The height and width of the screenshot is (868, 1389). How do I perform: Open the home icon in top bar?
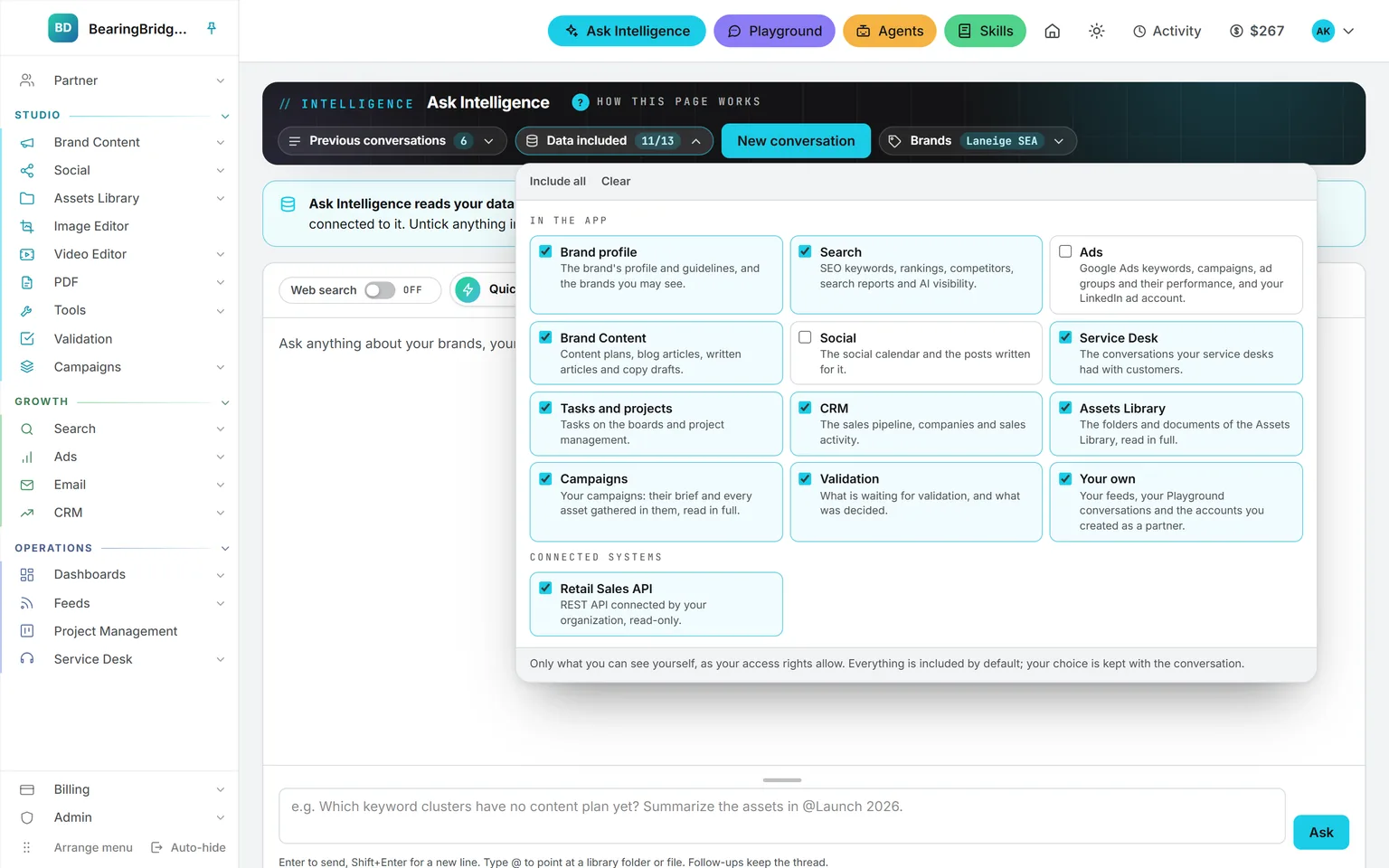tap(1052, 31)
